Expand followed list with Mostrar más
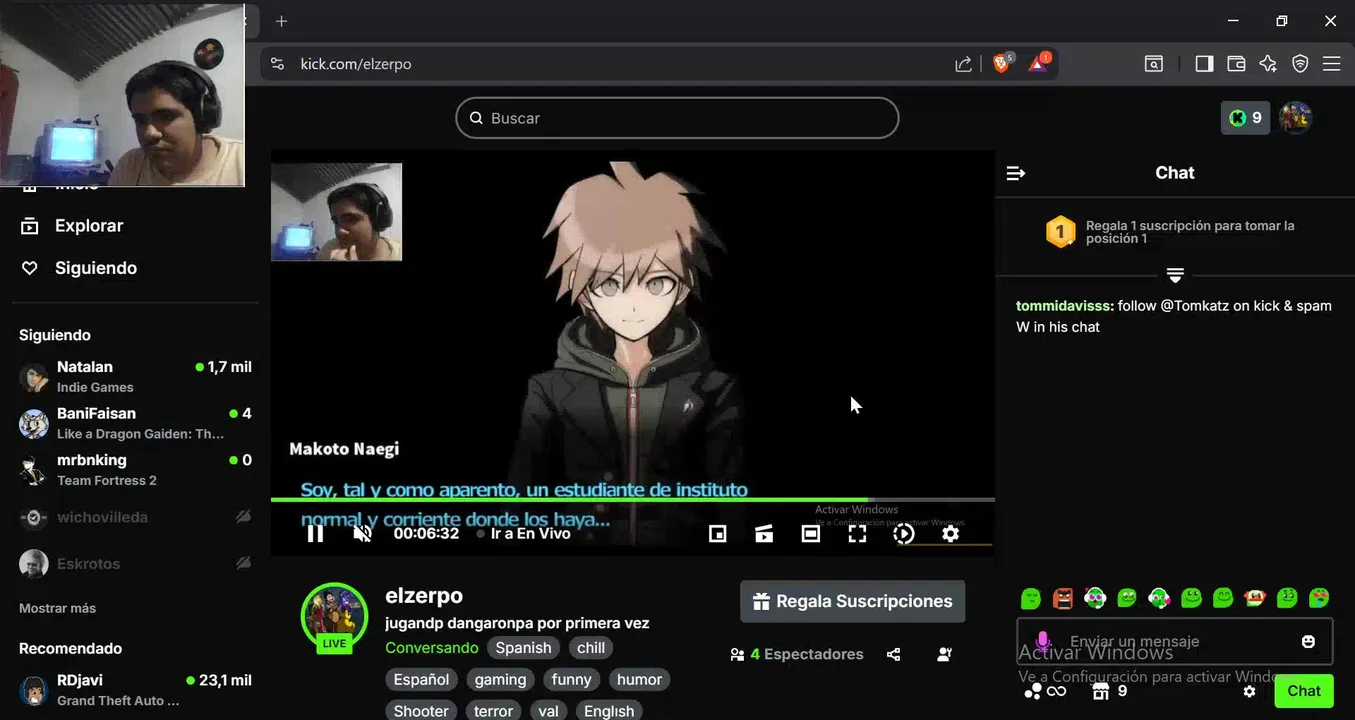The width and height of the screenshot is (1355, 720). click(57, 608)
